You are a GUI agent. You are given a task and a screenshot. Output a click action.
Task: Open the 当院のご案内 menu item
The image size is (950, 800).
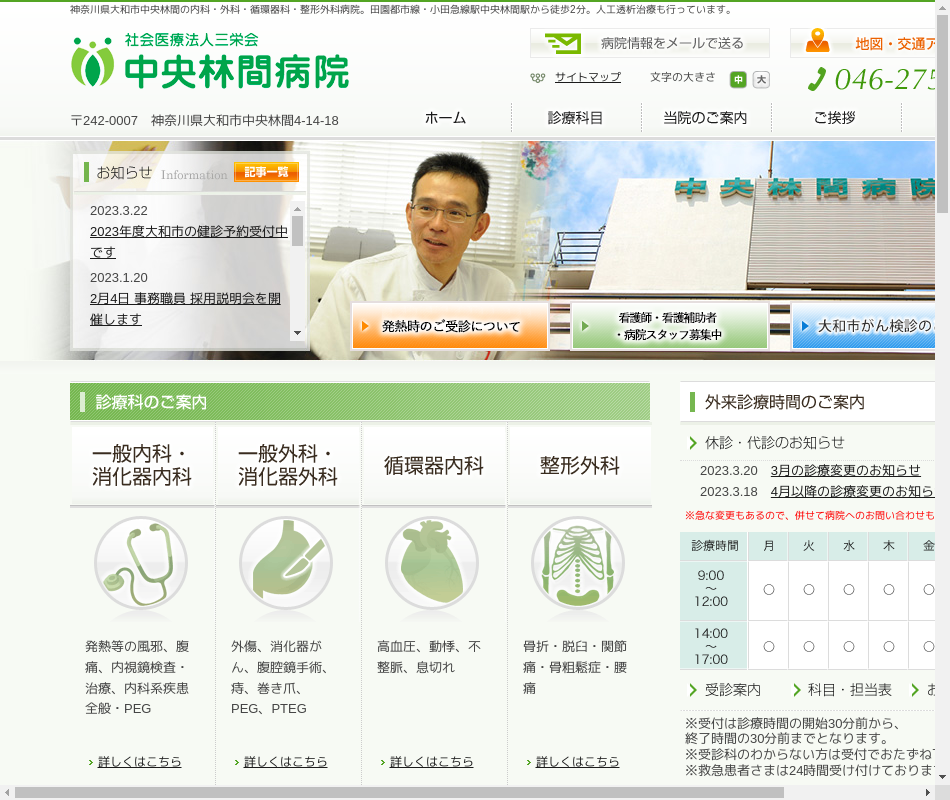pos(705,118)
